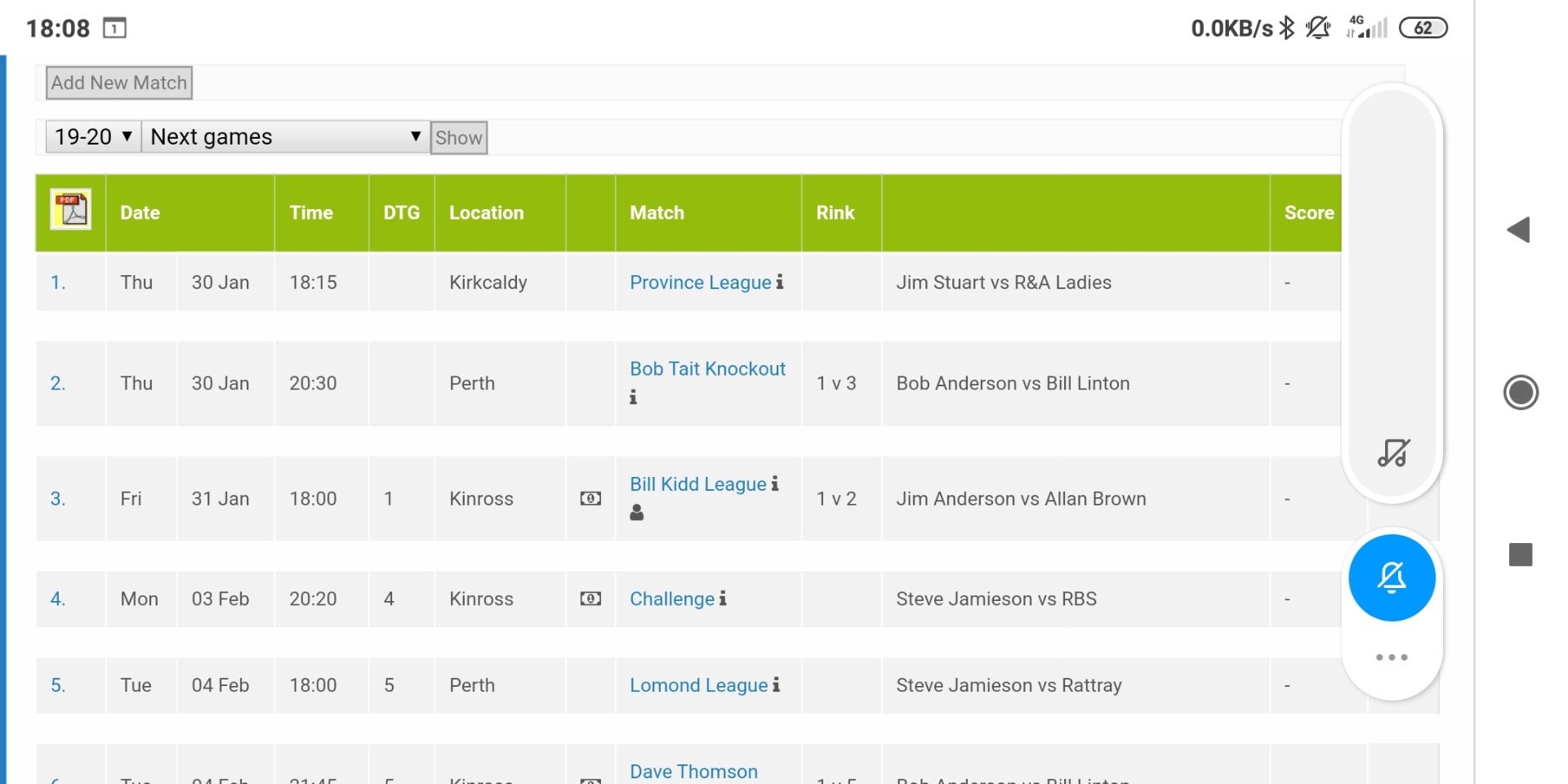
Task: Click info icon beside Province League
Action: [x=780, y=282]
